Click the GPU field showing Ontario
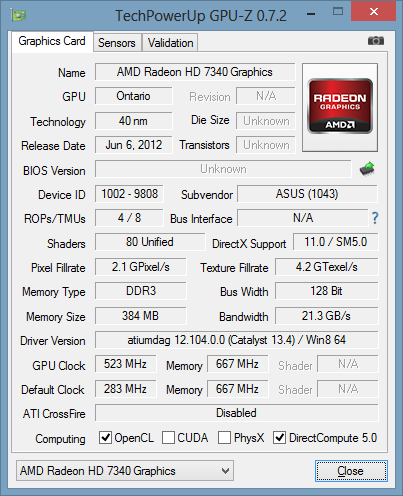 pos(134,96)
